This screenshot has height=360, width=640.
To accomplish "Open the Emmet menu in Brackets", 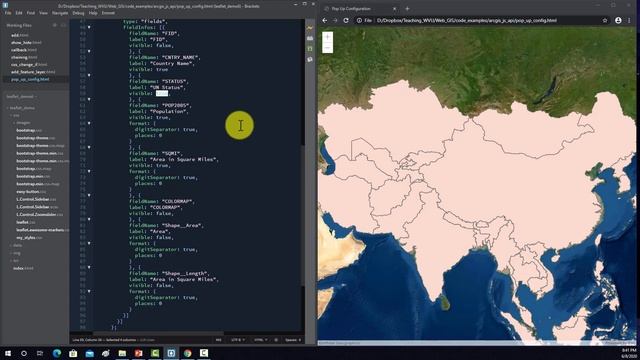I will 108,13.
